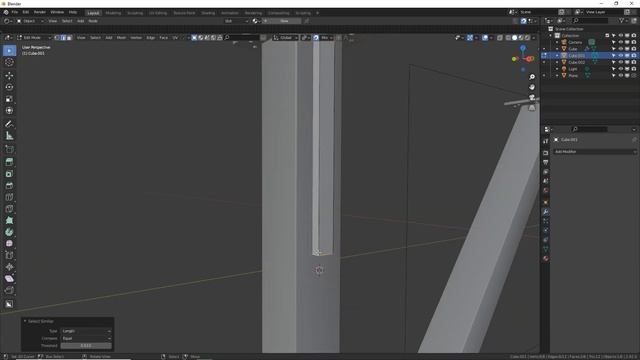Open the Mesh menu in viewport header

121,38
